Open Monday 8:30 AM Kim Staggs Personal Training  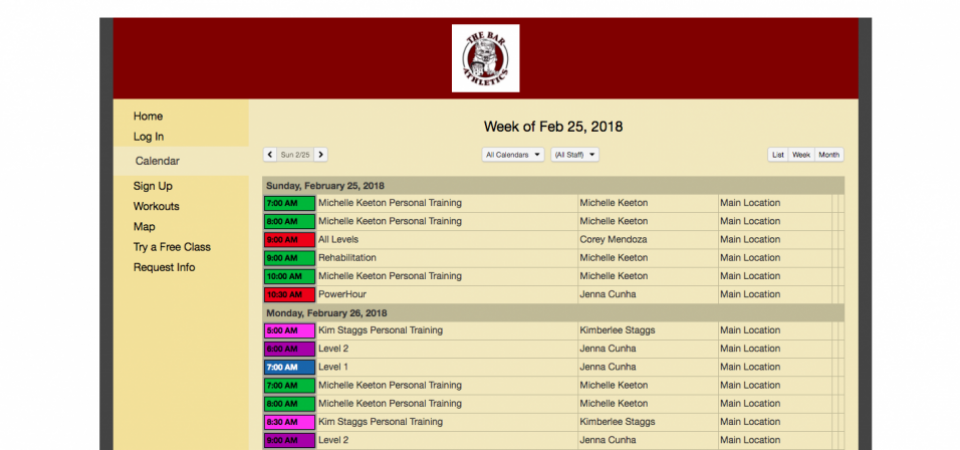click(x=380, y=422)
